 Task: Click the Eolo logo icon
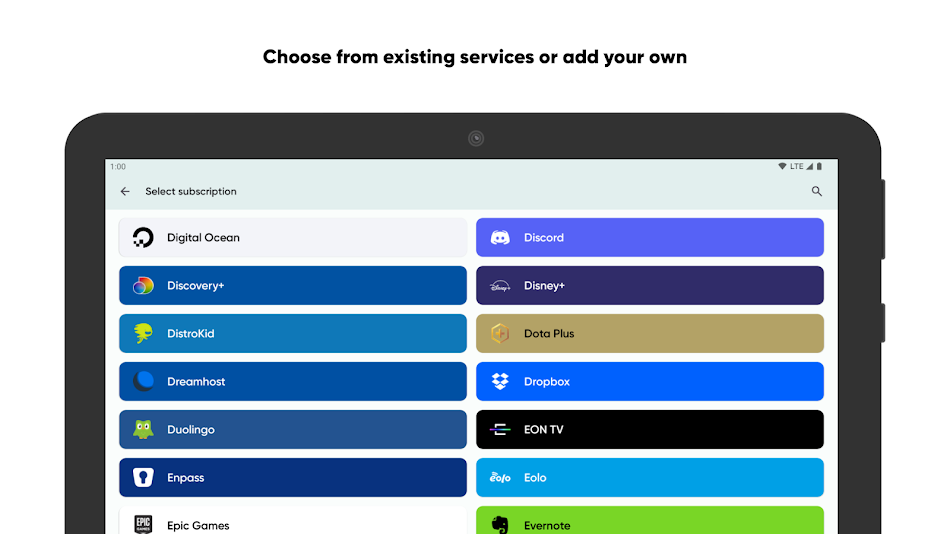pos(500,478)
